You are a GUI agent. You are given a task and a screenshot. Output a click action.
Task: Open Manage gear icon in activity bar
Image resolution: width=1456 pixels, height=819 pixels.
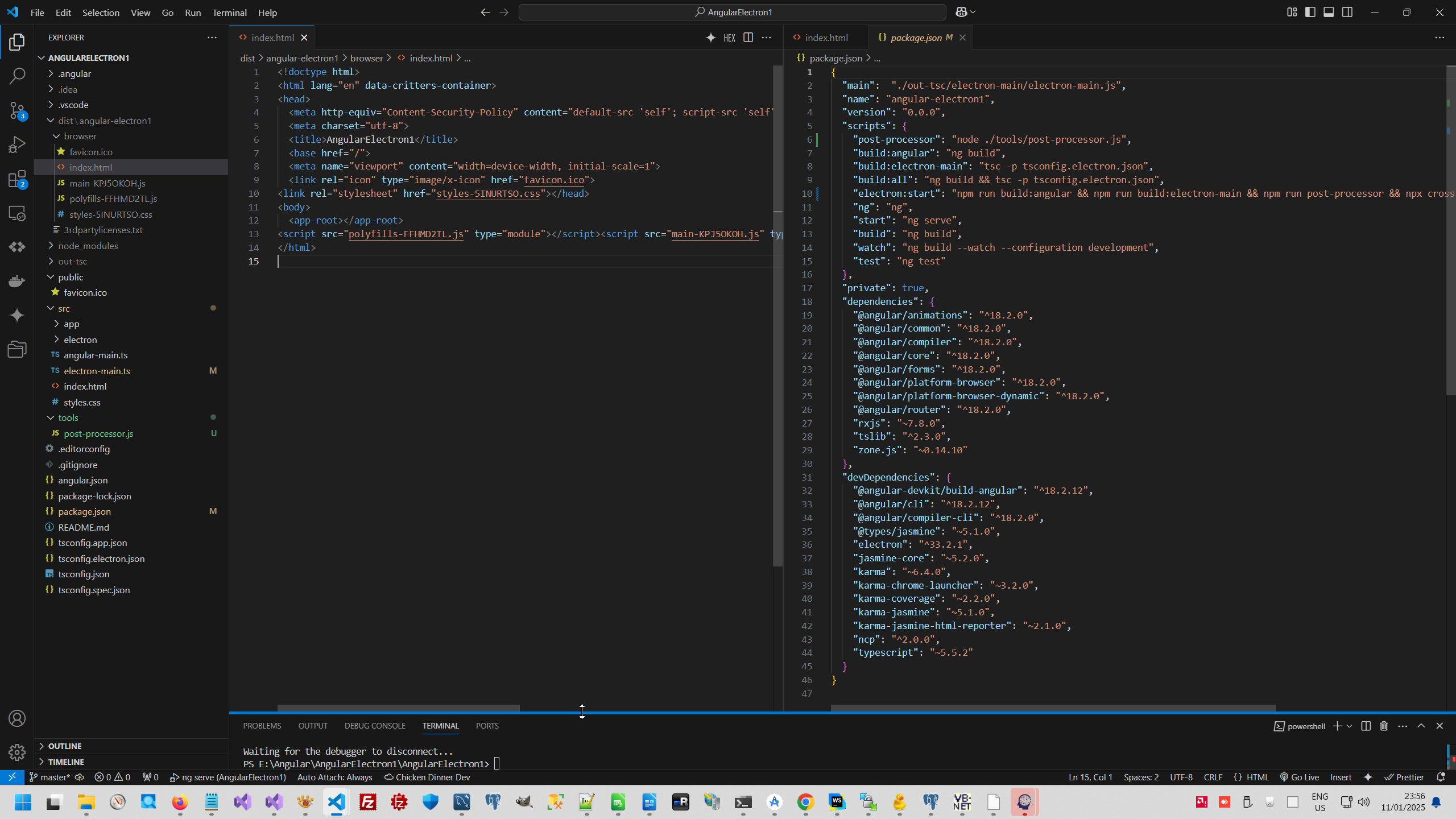(x=17, y=752)
